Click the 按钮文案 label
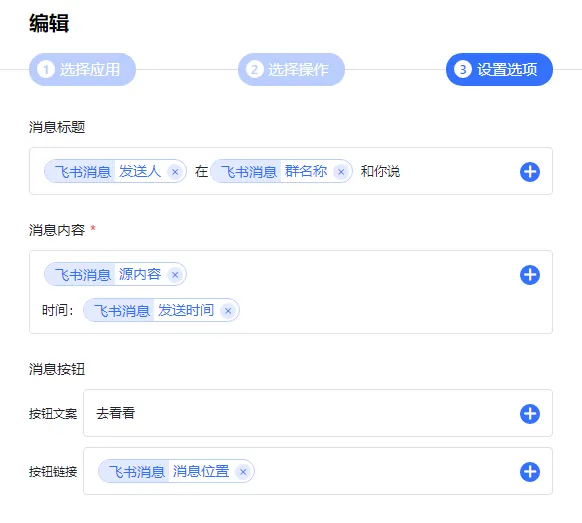The height and width of the screenshot is (523, 582). tap(53, 414)
